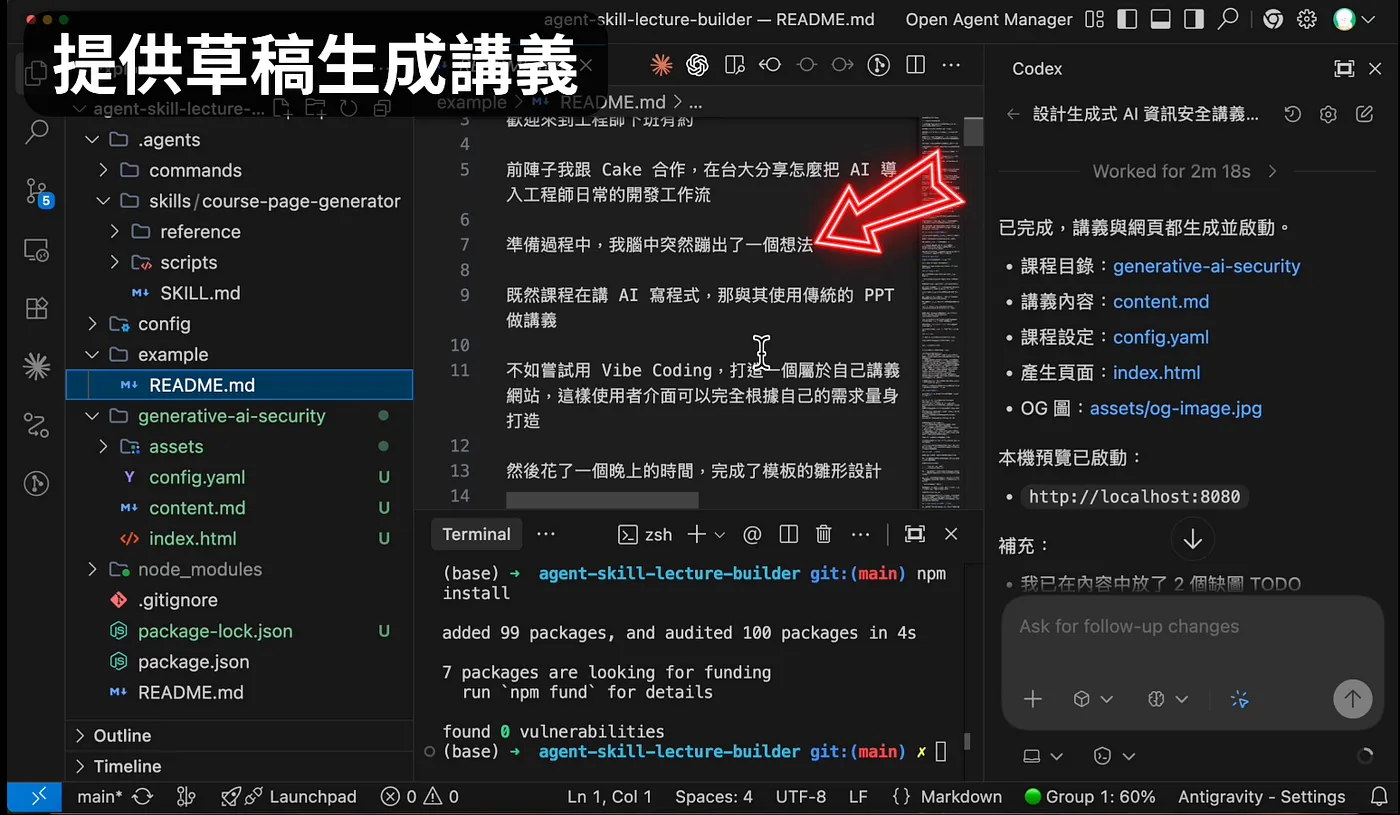Add attachment with plus in Codex input
The width and height of the screenshot is (1400, 815).
click(x=1033, y=699)
